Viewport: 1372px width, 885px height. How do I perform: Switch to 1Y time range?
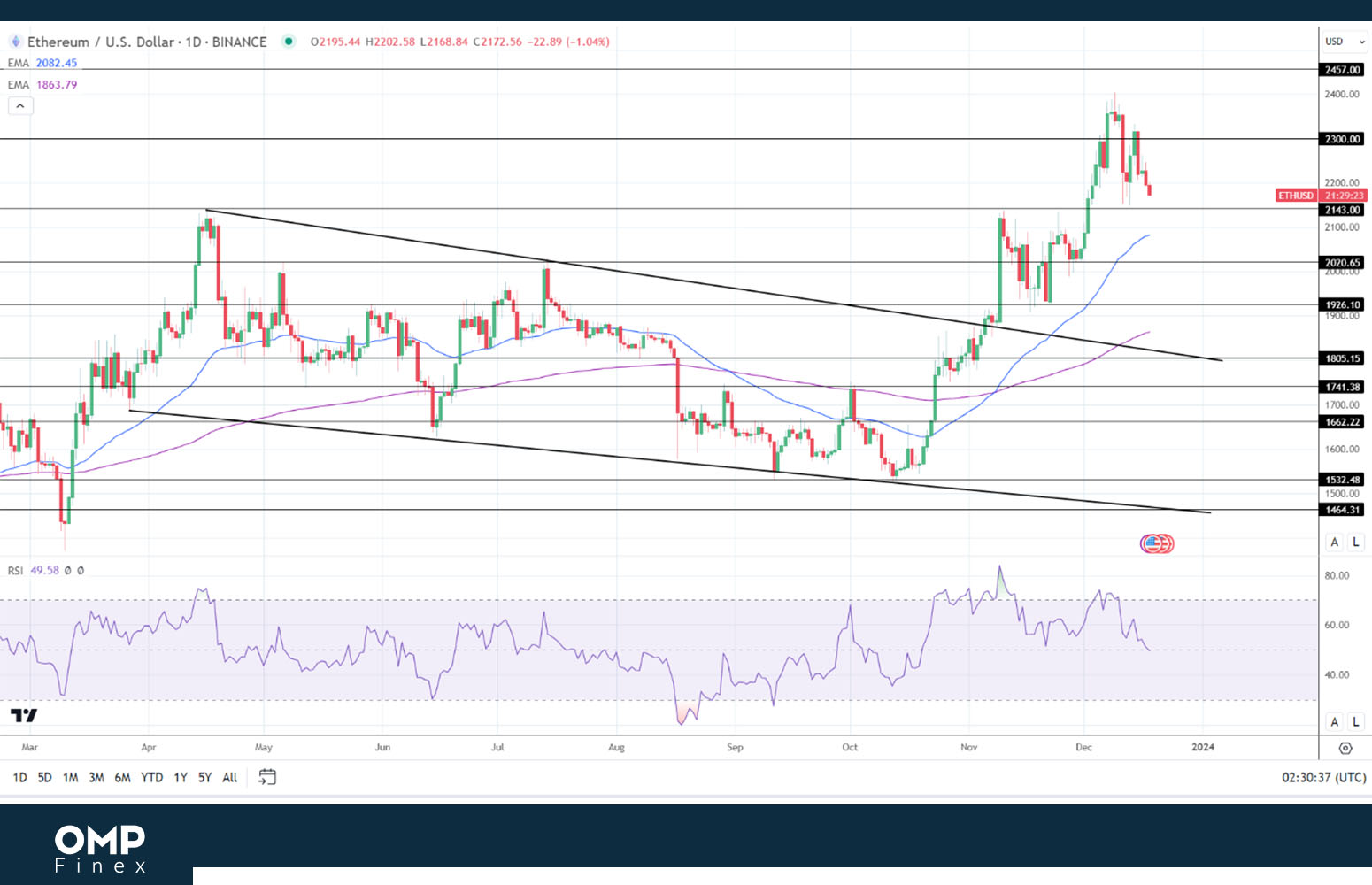(x=181, y=777)
